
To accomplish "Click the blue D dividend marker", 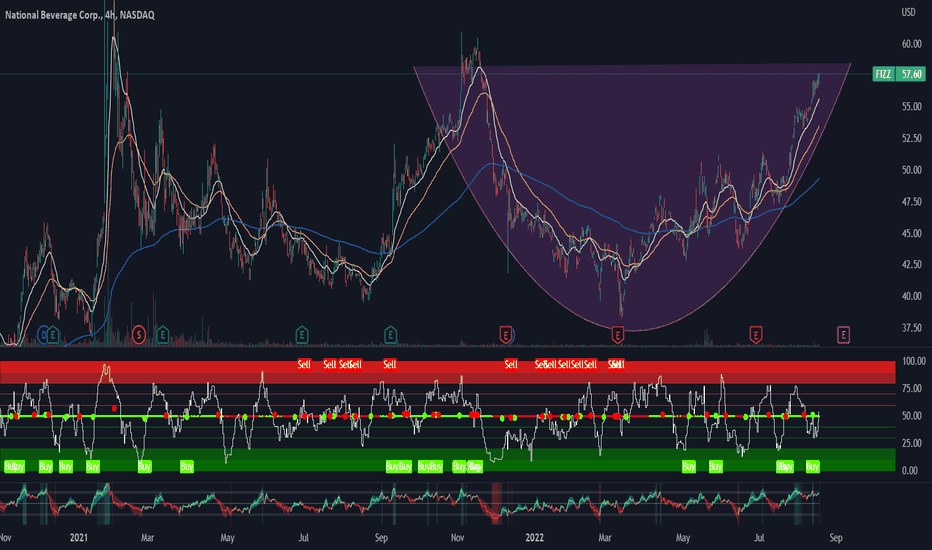I will [43, 335].
